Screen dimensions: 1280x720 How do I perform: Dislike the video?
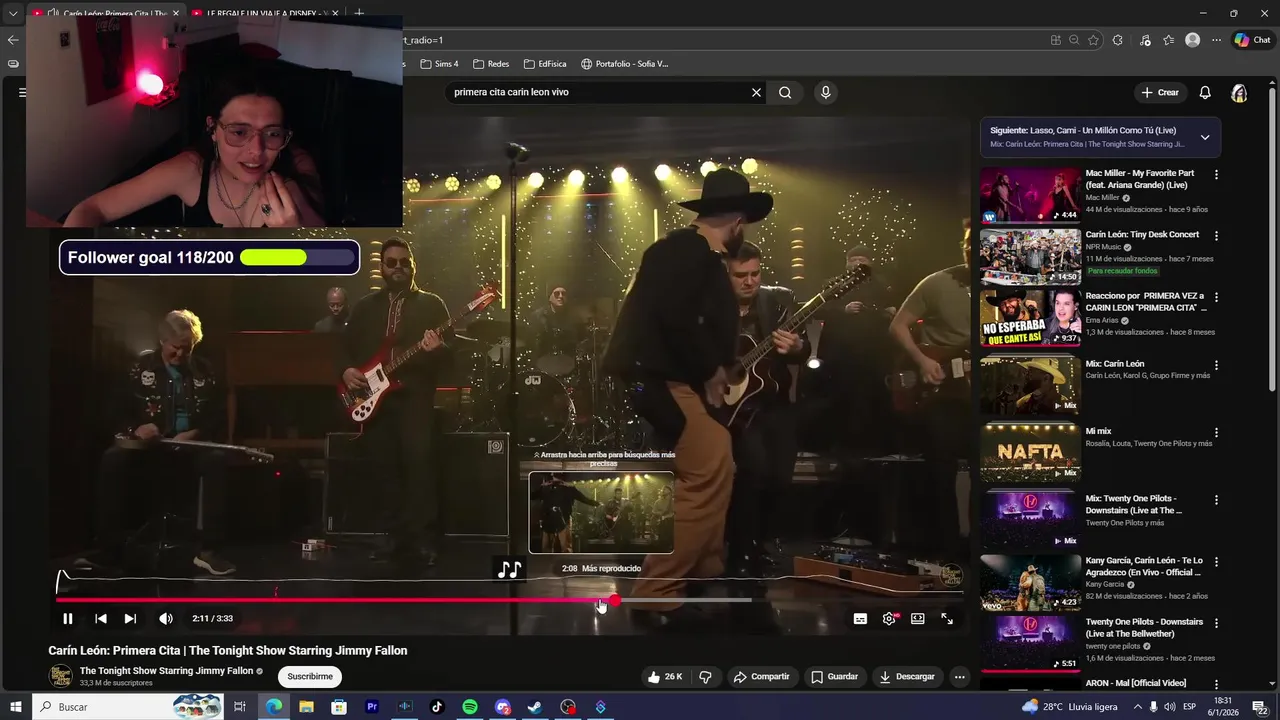coord(706,677)
